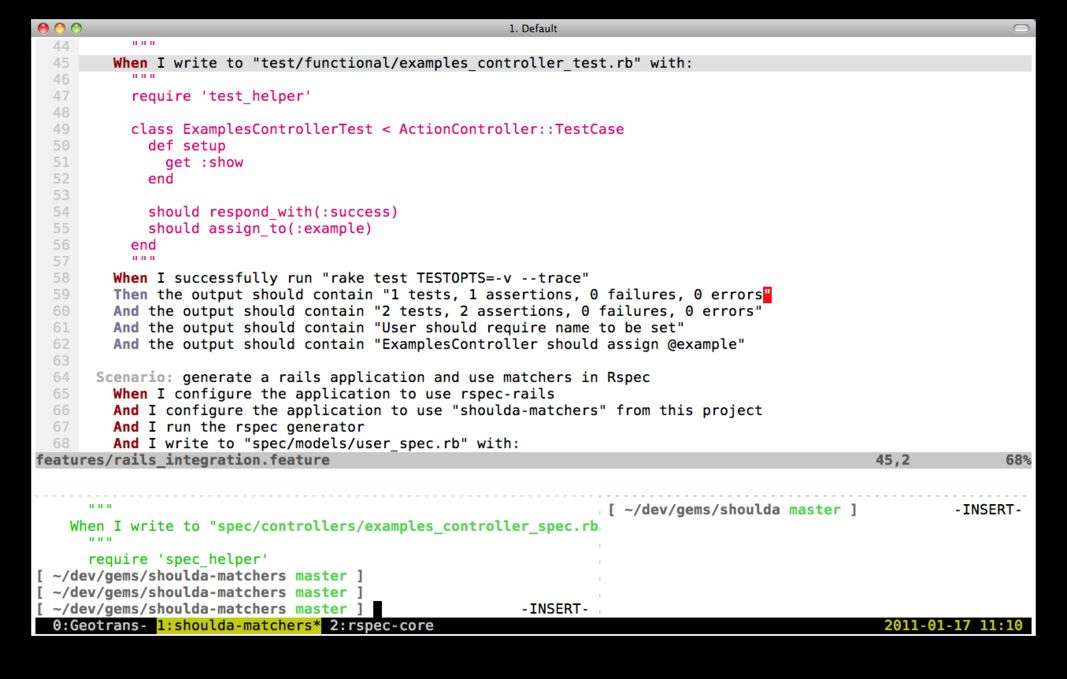Click the 'spec/models/user_spec.rb' line 68

click(316, 444)
